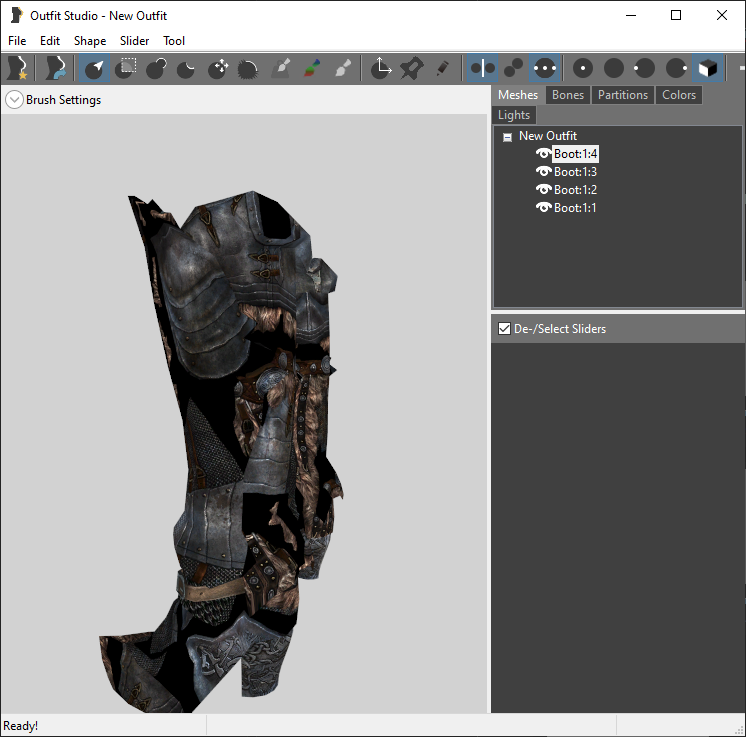Viewport: 746px width, 737px height.
Task: Toggle X-Mirror editing button
Action: (482, 68)
